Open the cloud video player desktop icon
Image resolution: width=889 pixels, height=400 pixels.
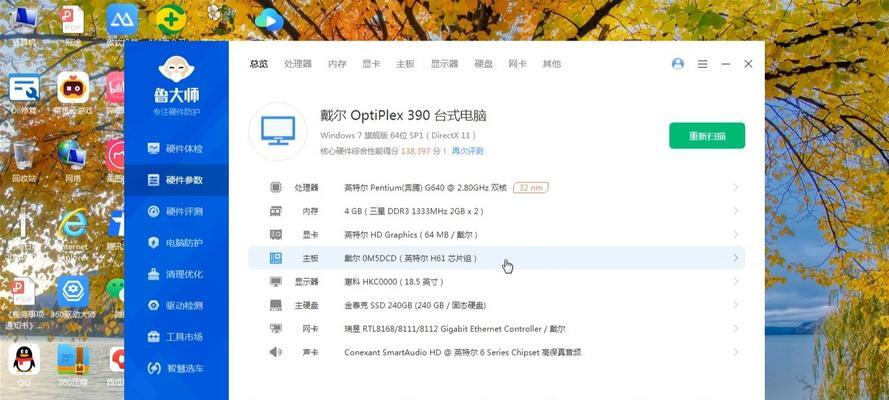(x=269, y=21)
